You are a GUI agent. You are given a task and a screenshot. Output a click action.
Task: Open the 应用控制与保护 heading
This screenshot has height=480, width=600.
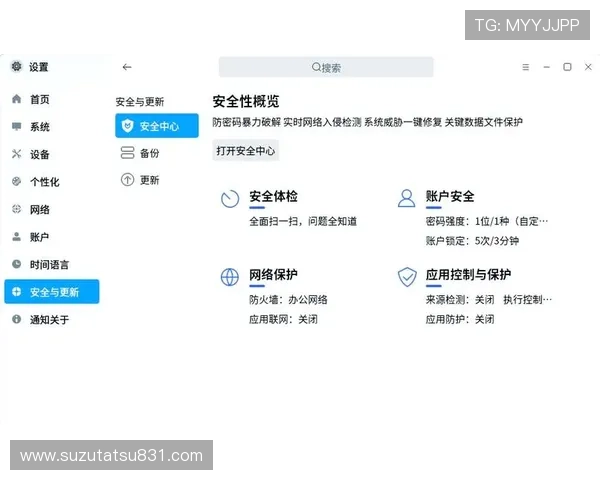pyautogui.click(x=468, y=274)
